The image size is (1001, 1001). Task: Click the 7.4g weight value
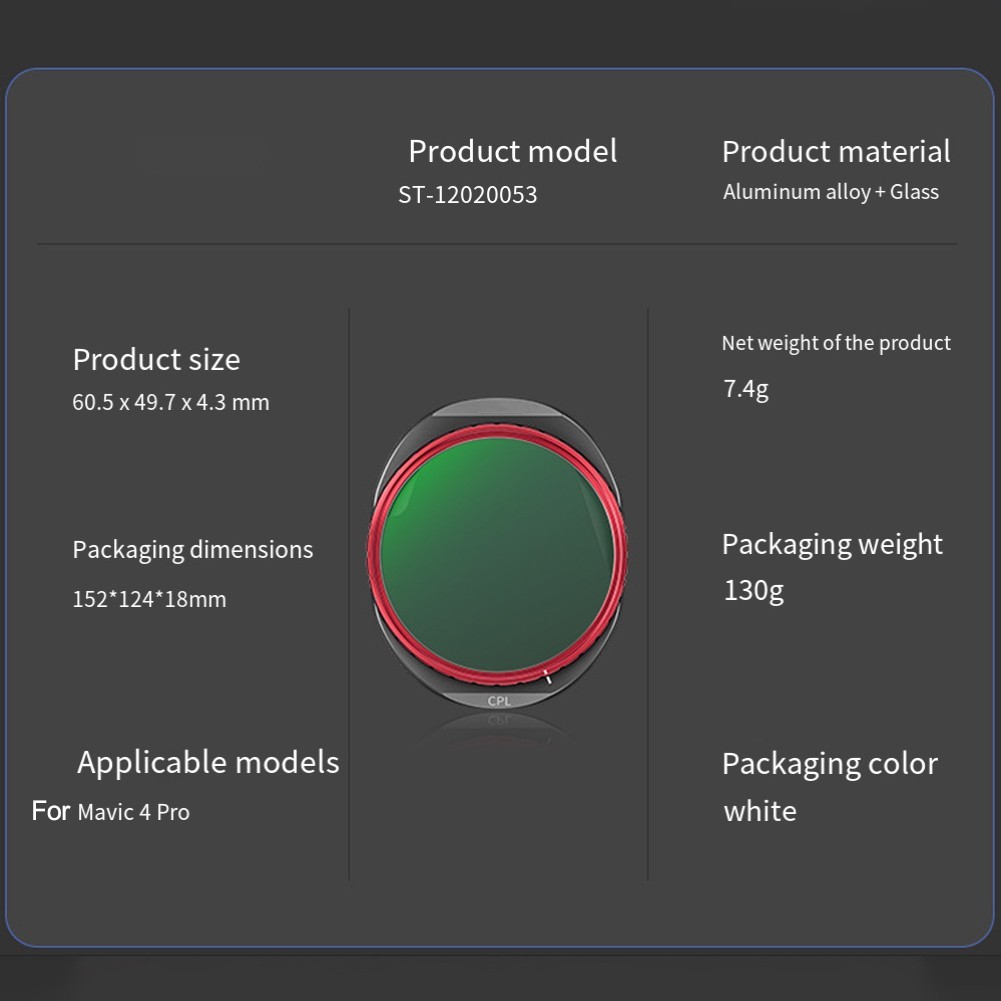tap(746, 389)
